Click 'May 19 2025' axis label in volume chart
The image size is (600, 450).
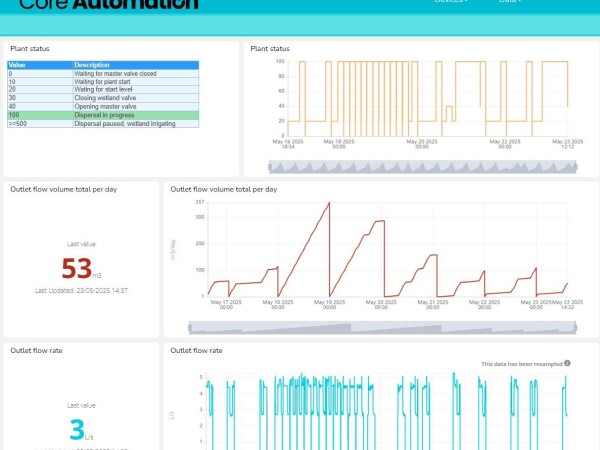coord(329,304)
